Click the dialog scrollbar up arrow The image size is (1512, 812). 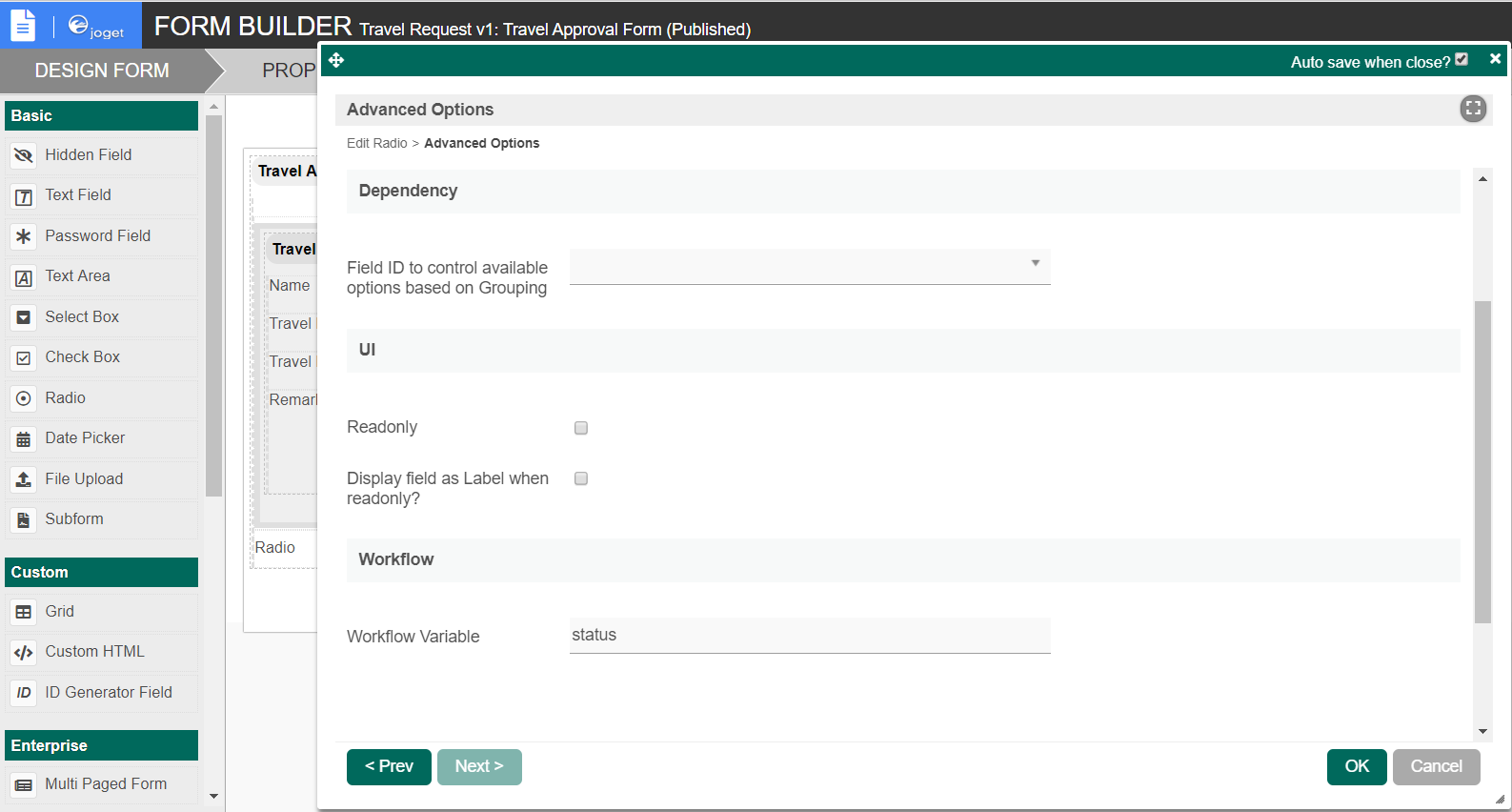click(x=1482, y=178)
